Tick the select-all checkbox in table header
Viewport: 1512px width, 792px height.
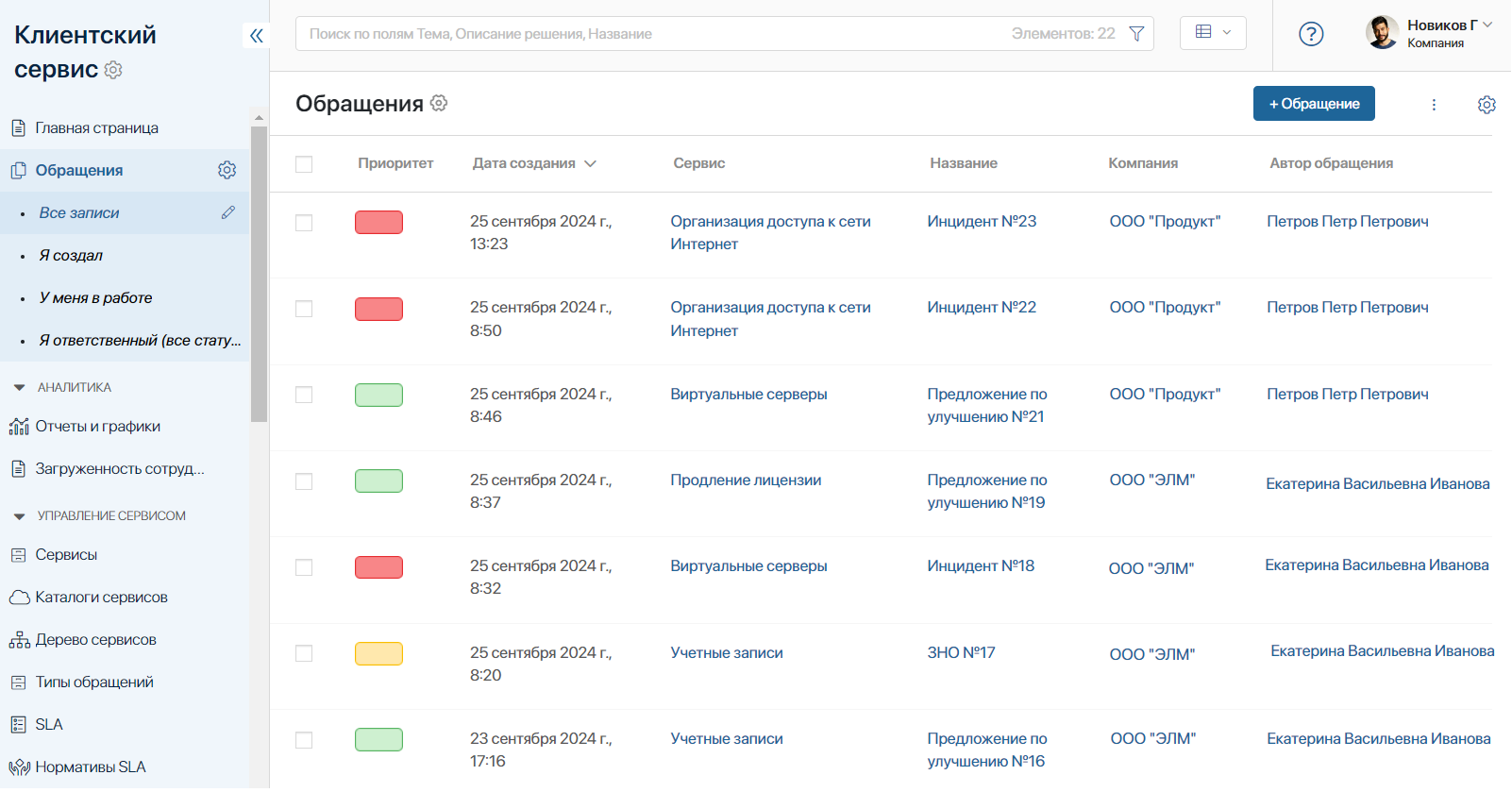click(304, 164)
